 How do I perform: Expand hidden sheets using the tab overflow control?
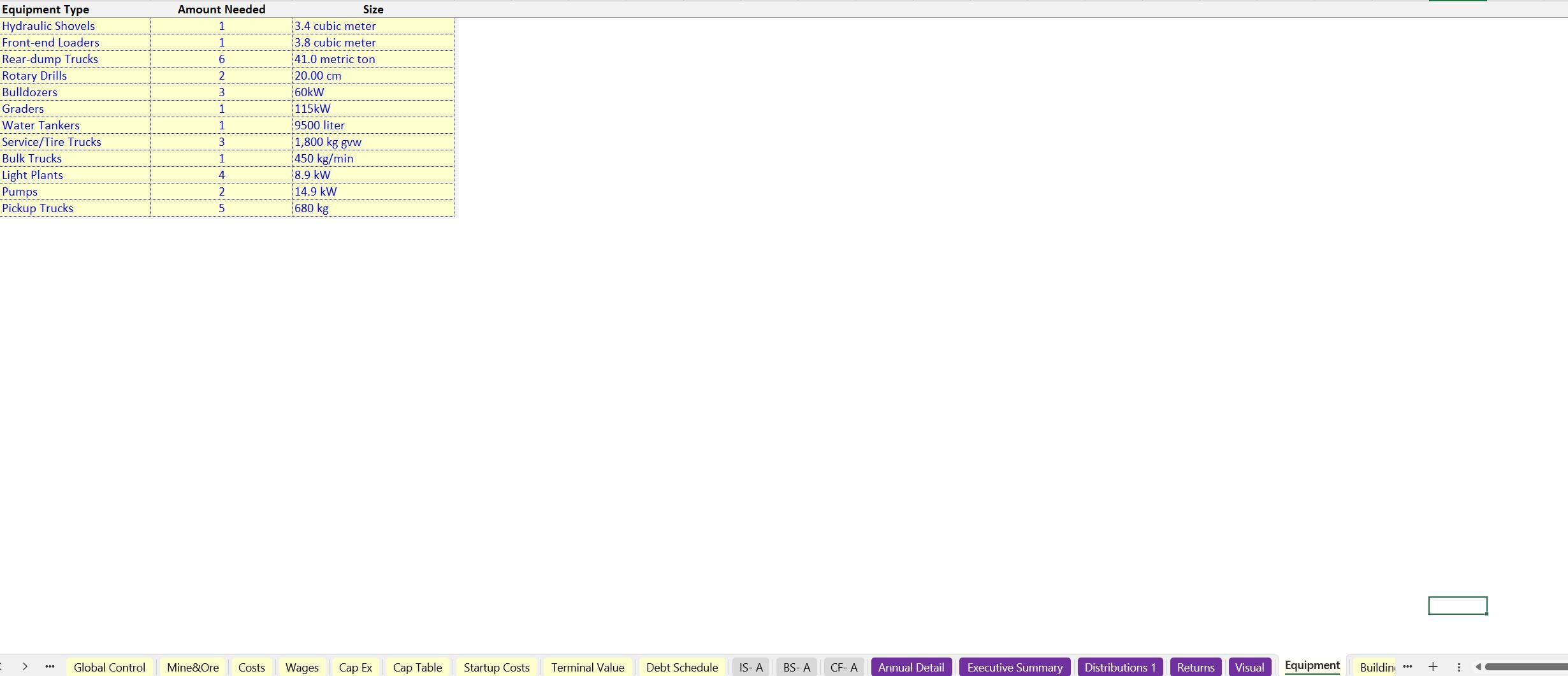pos(1408,666)
